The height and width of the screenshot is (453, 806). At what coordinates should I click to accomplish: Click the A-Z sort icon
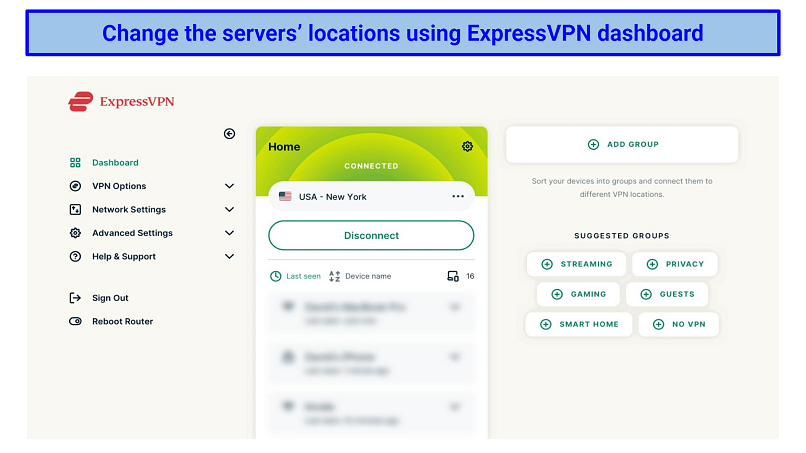coord(335,276)
